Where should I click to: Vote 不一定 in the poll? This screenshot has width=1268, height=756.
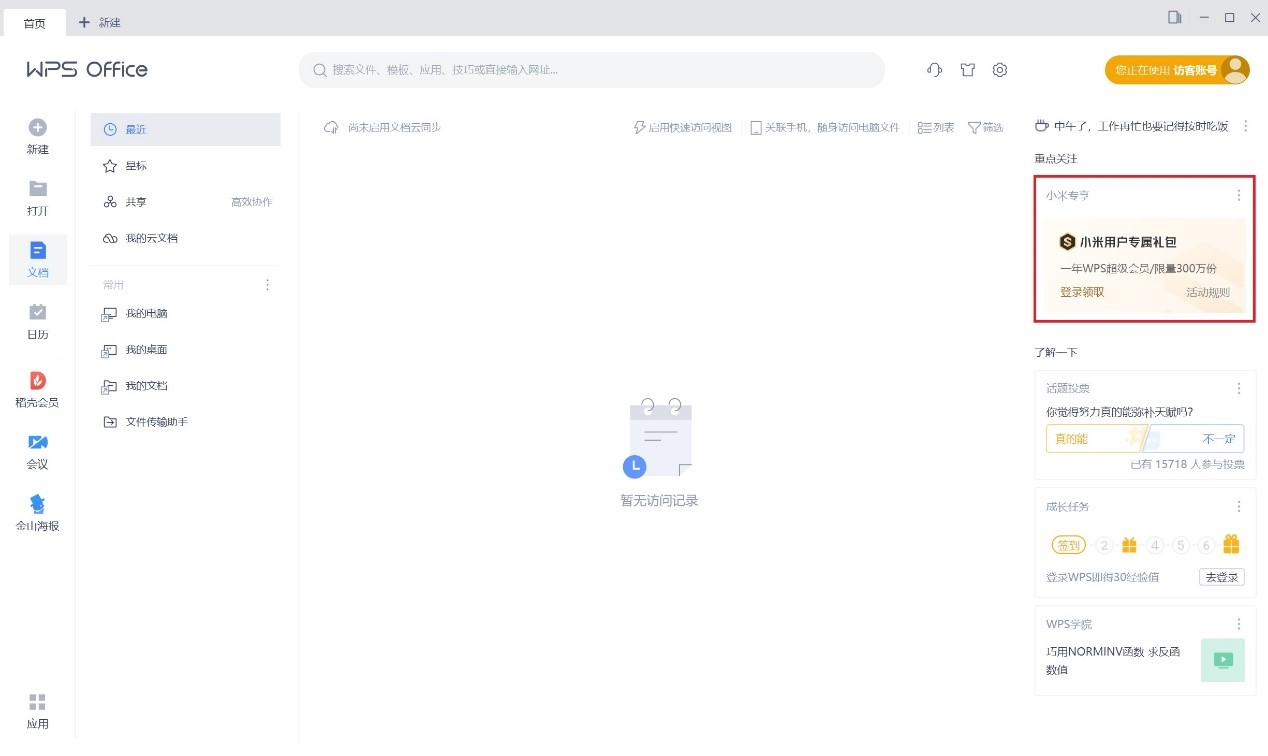1198,438
